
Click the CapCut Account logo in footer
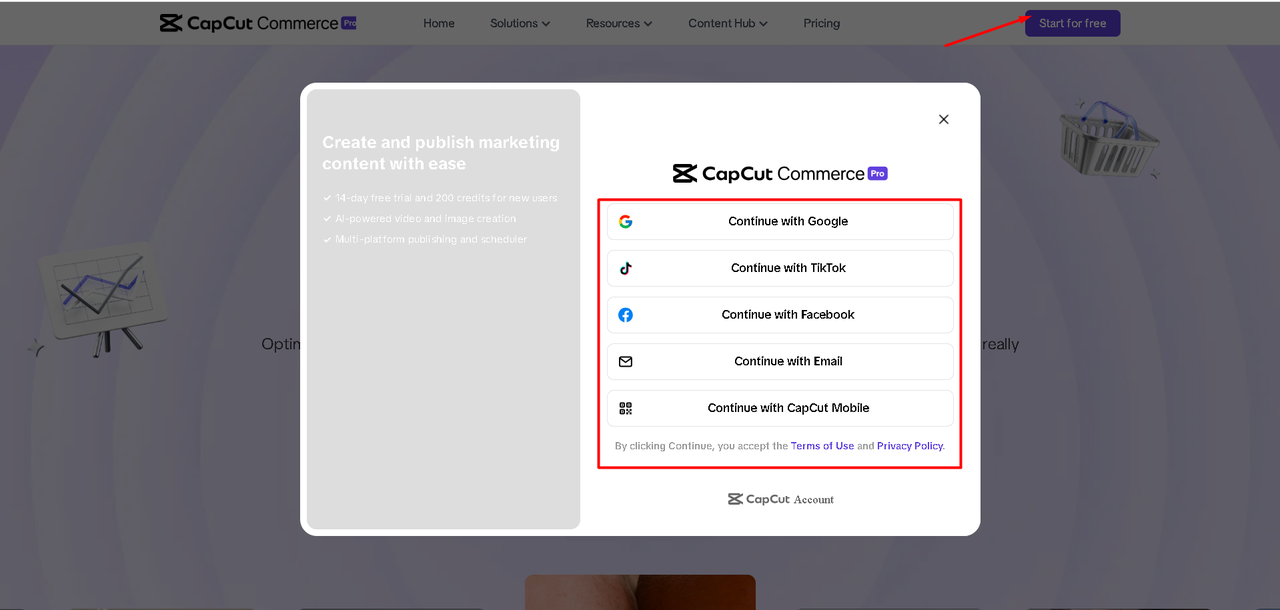click(x=780, y=499)
